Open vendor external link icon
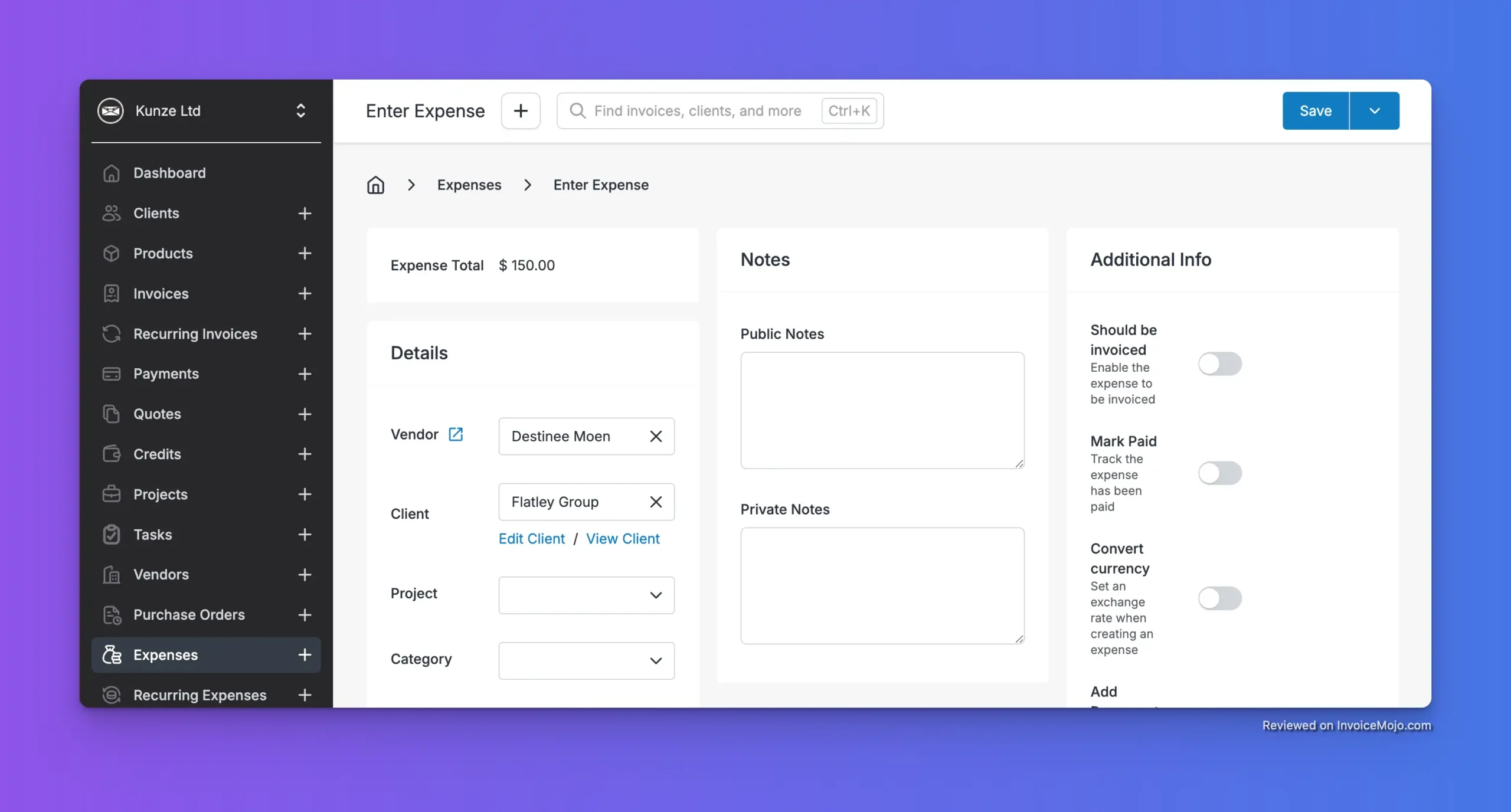The height and width of the screenshot is (812, 1511). pos(456,434)
